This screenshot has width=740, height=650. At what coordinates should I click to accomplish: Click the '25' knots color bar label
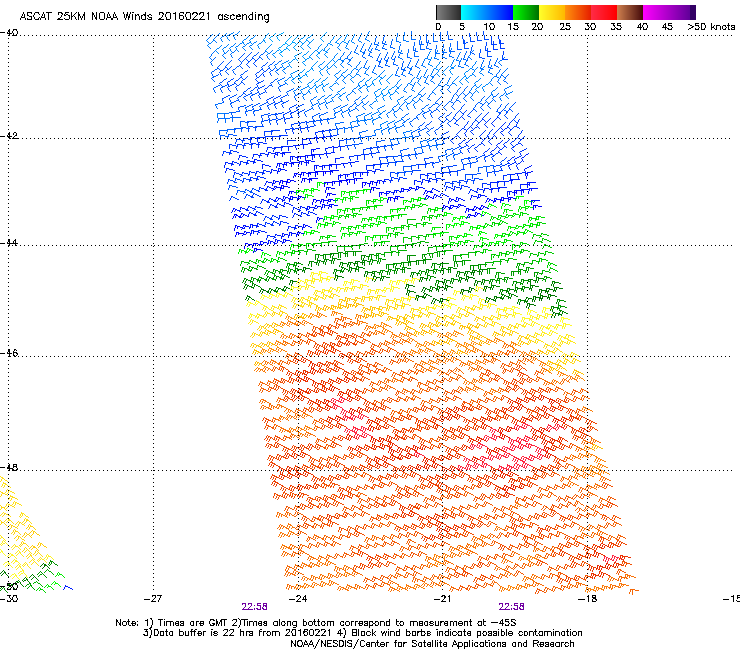[565, 27]
